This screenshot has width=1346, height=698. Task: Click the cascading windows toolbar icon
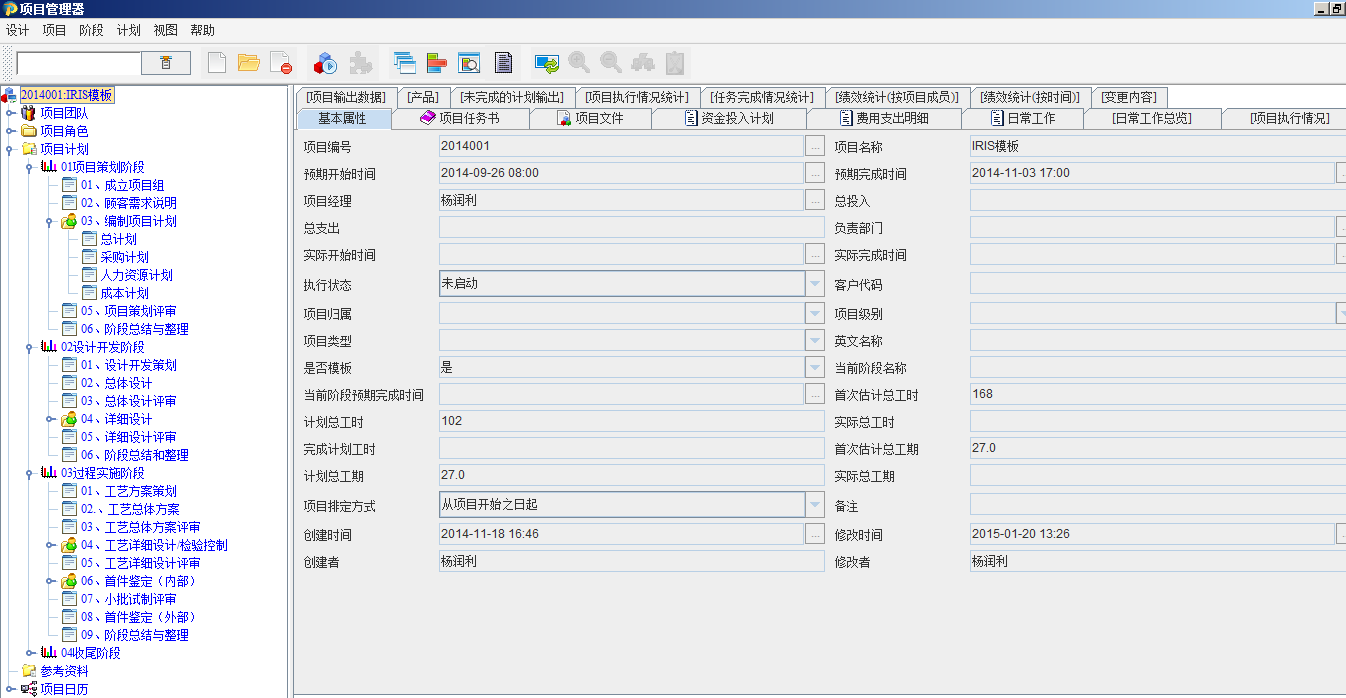[404, 63]
